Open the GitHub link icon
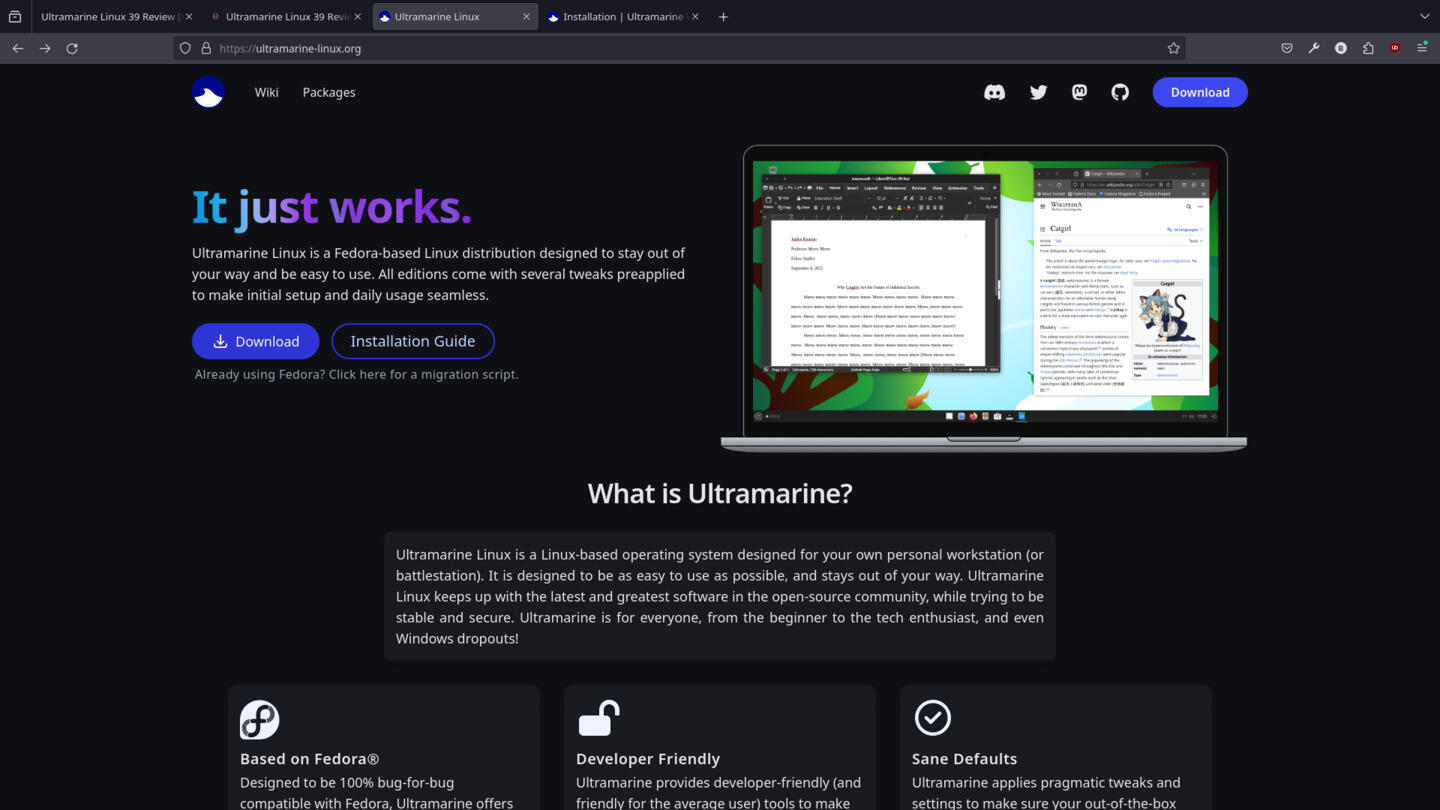The image size is (1440, 810). (x=1120, y=92)
